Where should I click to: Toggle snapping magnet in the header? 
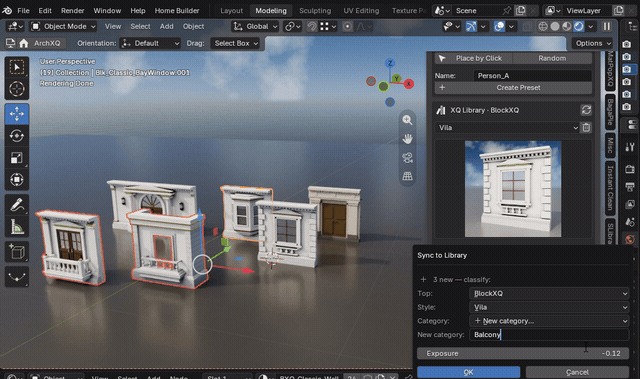(312, 27)
